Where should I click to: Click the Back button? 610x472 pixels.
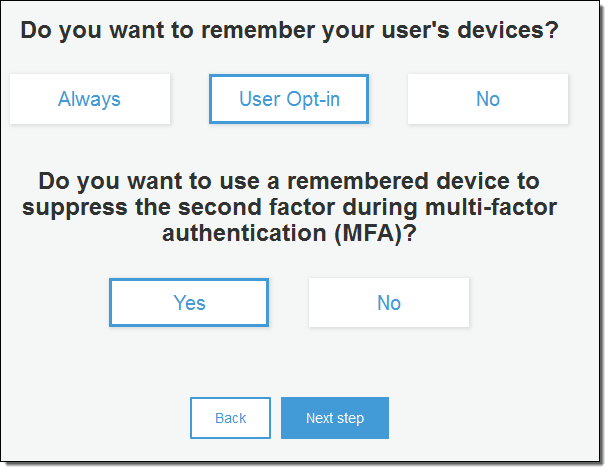click(x=230, y=418)
